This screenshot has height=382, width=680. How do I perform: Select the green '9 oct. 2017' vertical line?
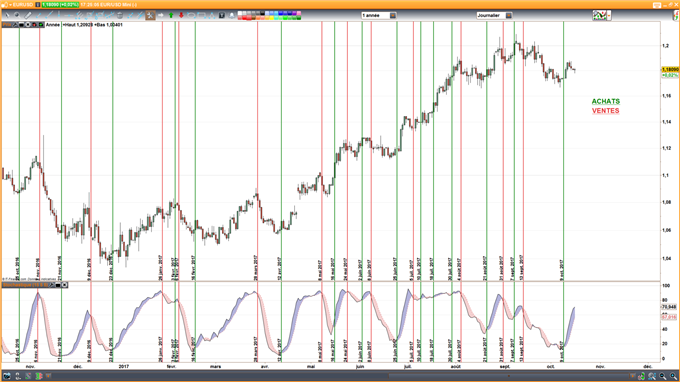pos(563,152)
